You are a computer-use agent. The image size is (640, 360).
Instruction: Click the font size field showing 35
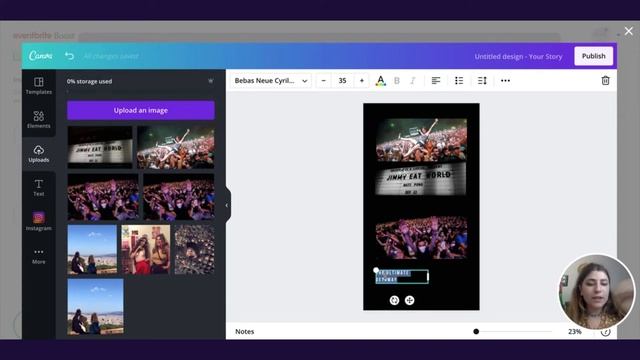tap(342, 81)
